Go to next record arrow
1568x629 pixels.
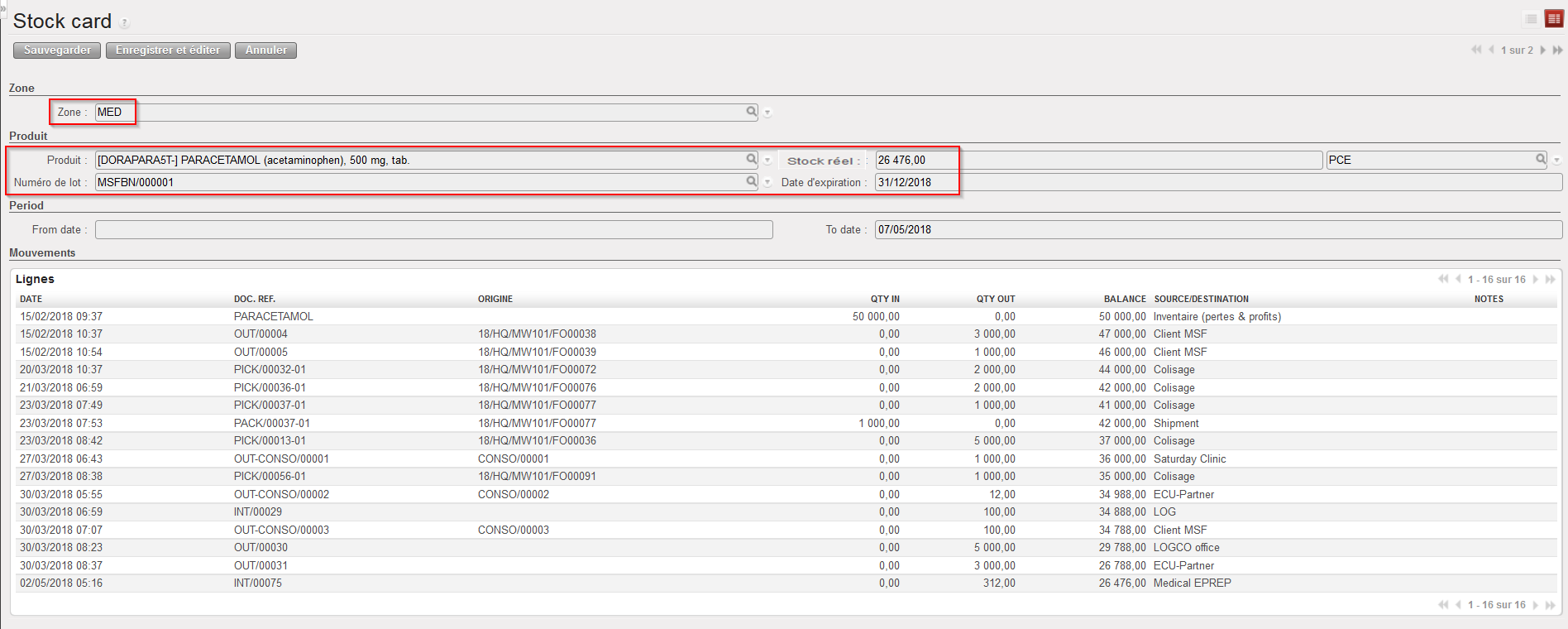pyautogui.click(x=1543, y=50)
